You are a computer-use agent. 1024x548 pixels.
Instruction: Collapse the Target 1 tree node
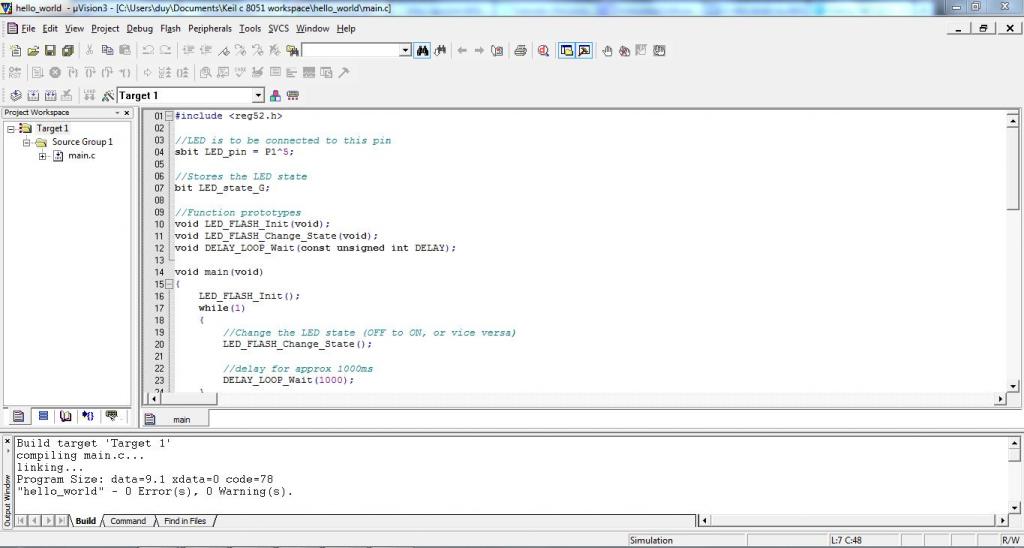tap(11, 129)
